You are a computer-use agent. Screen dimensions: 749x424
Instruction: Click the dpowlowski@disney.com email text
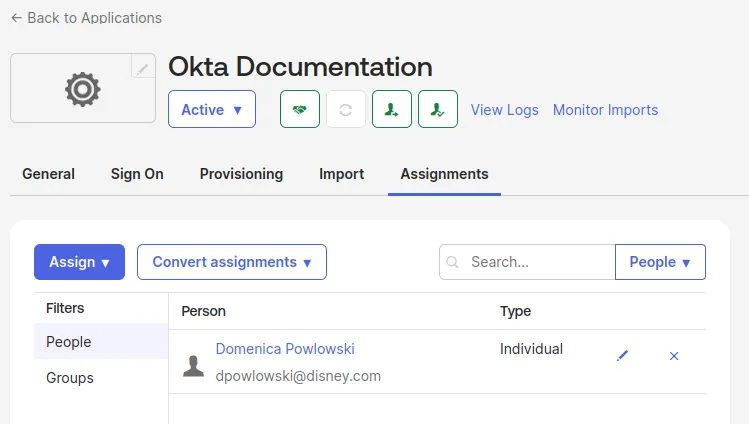tap(298, 376)
